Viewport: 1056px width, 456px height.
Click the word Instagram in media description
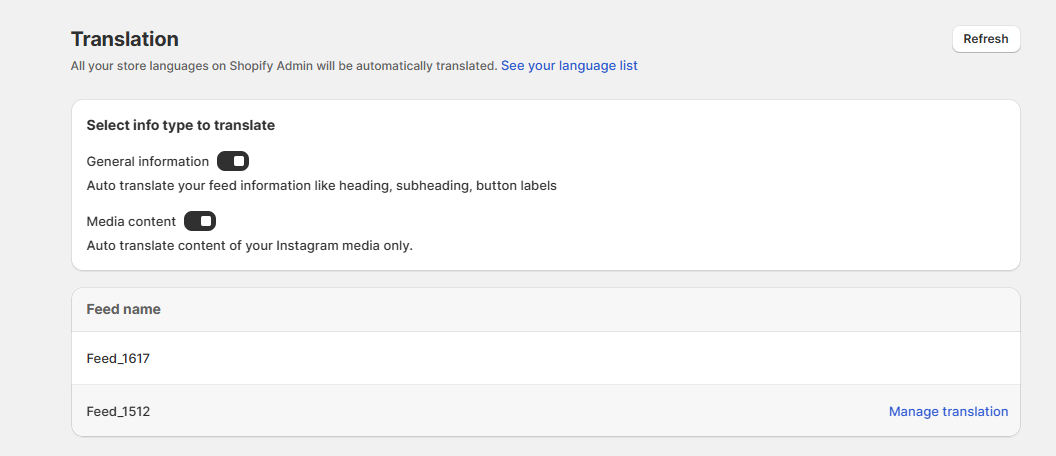point(304,246)
